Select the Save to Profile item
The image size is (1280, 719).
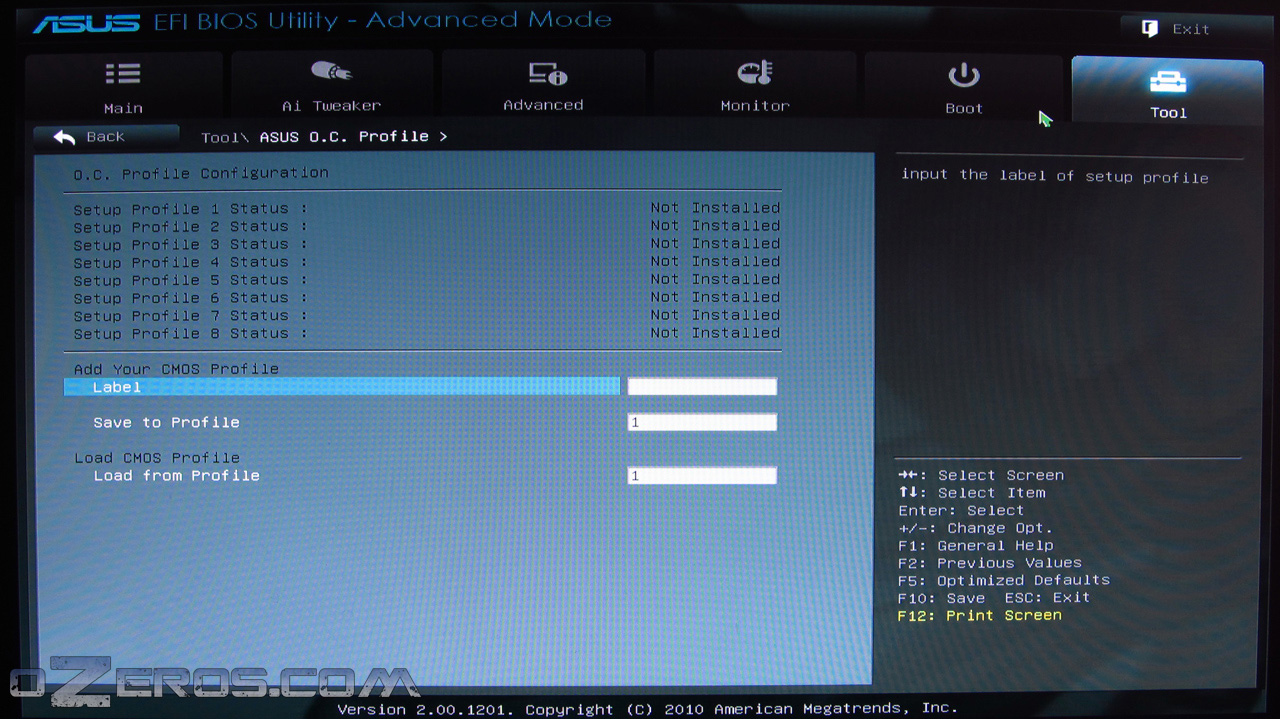click(166, 423)
